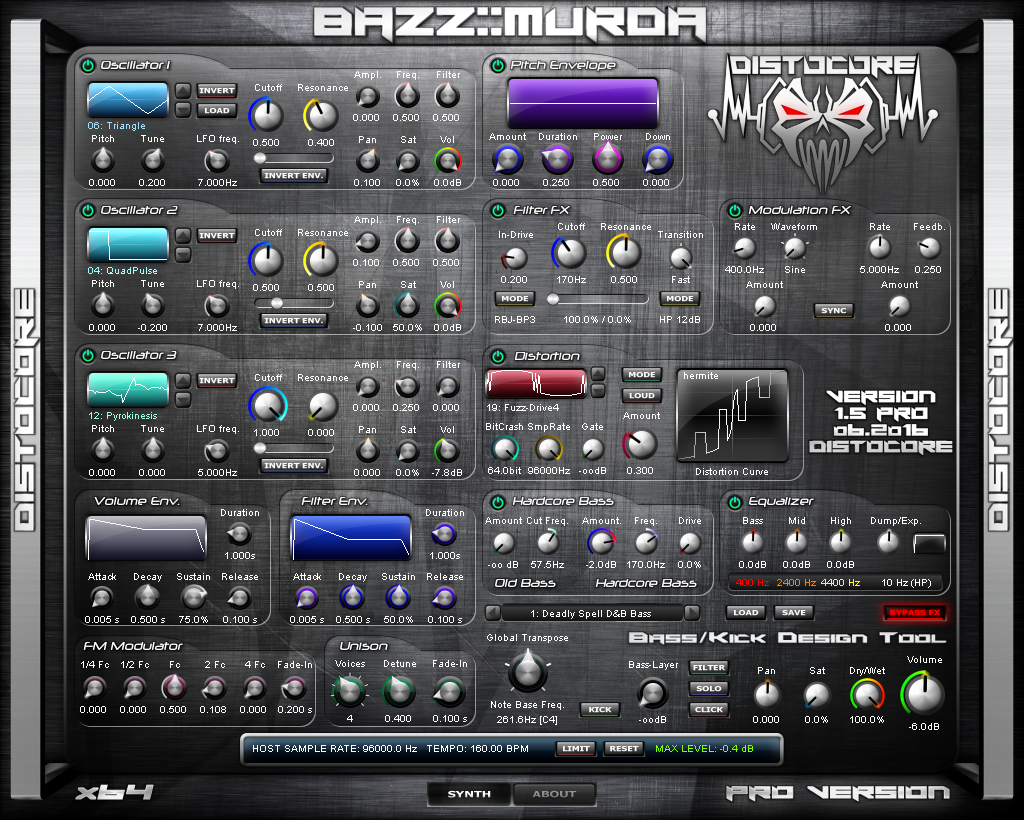This screenshot has height=820, width=1024.
Task: Click Filter FX MODE button above HP 12dB
Action: [x=680, y=299]
